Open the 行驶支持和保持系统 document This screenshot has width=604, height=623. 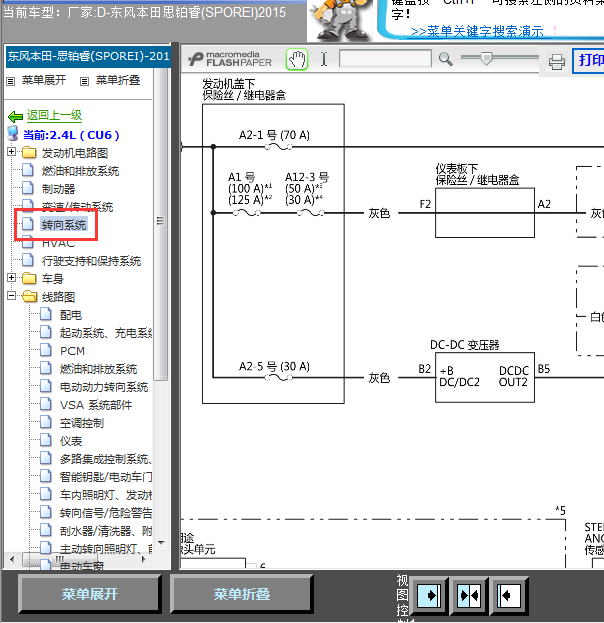point(91,261)
